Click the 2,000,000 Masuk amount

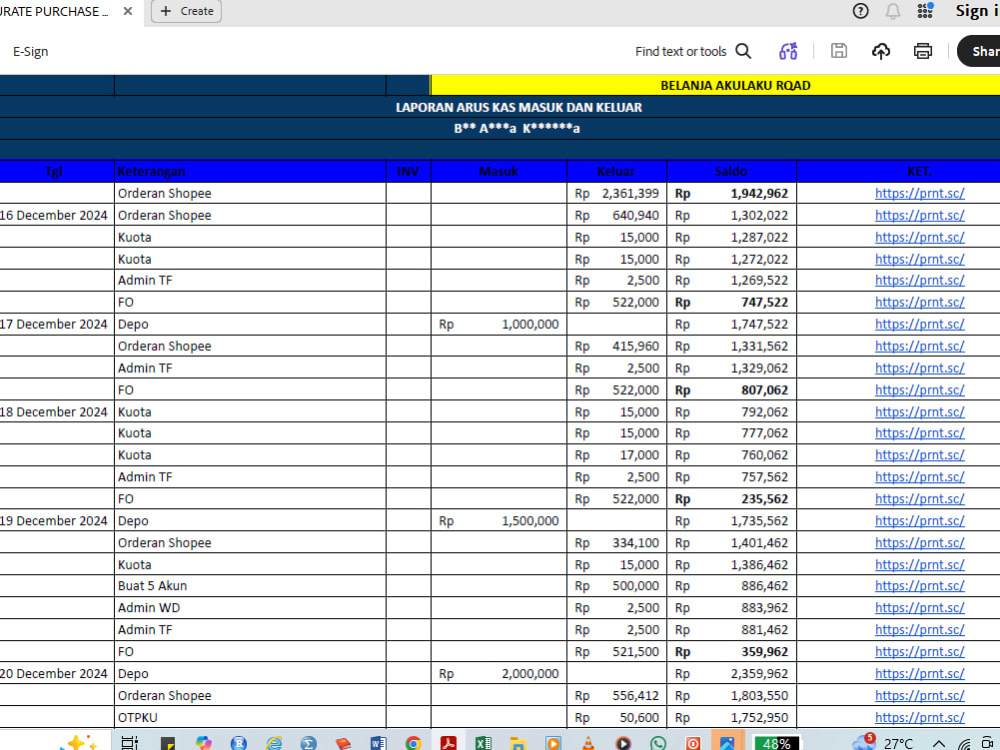pyautogui.click(x=530, y=673)
